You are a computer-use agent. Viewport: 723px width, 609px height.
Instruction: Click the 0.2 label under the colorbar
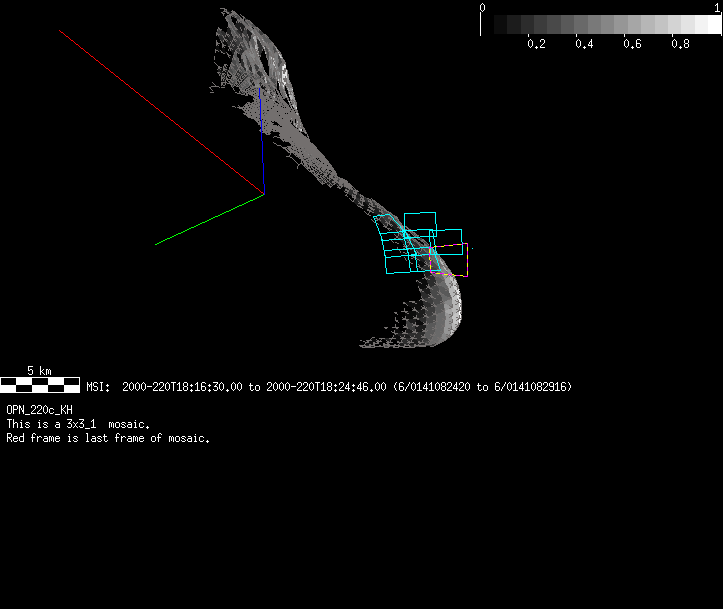pyautogui.click(x=536, y=44)
